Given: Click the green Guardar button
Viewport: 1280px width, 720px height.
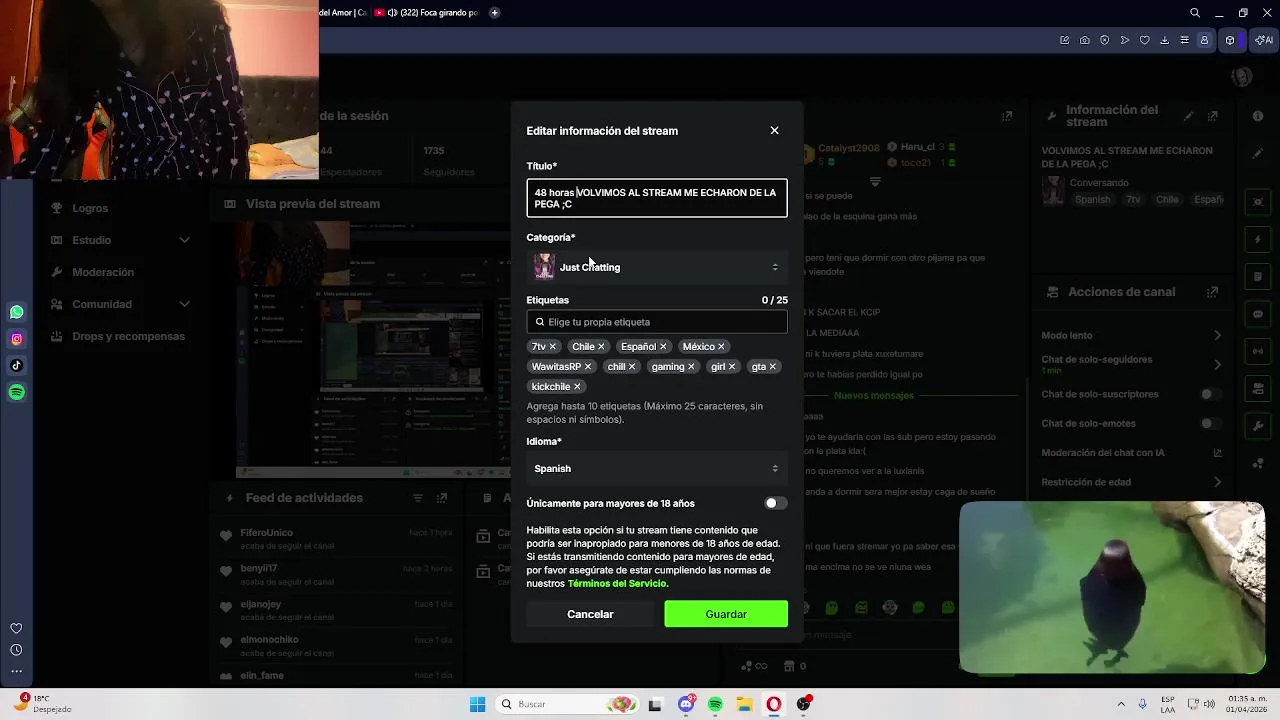Looking at the screenshot, I should click(x=726, y=614).
